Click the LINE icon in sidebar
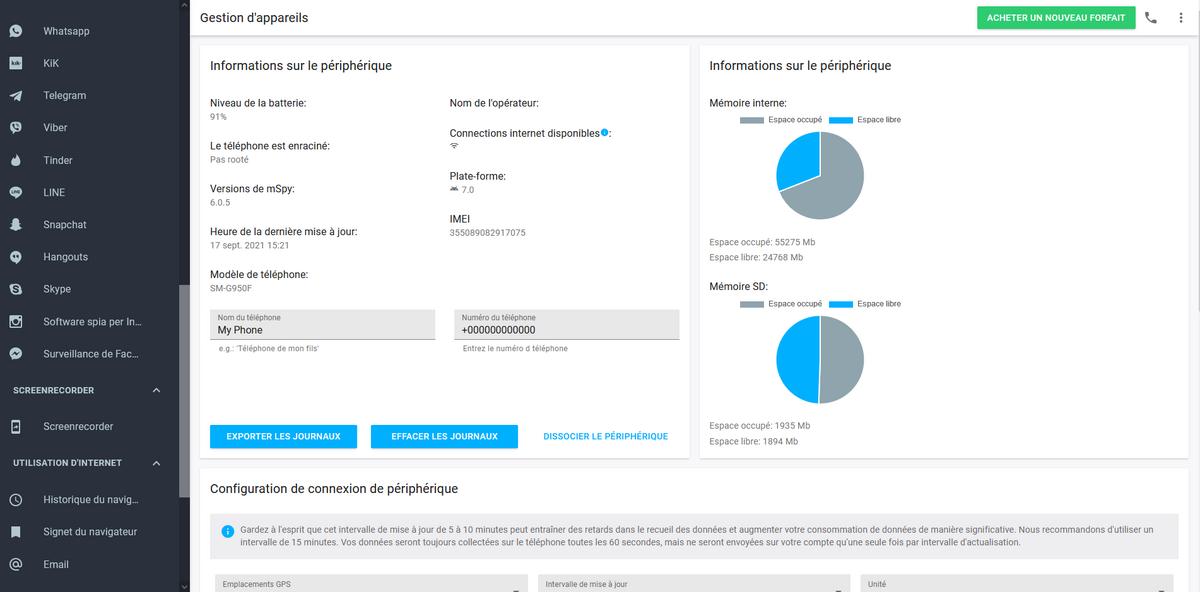This screenshot has height=592, width=1200. (x=16, y=192)
